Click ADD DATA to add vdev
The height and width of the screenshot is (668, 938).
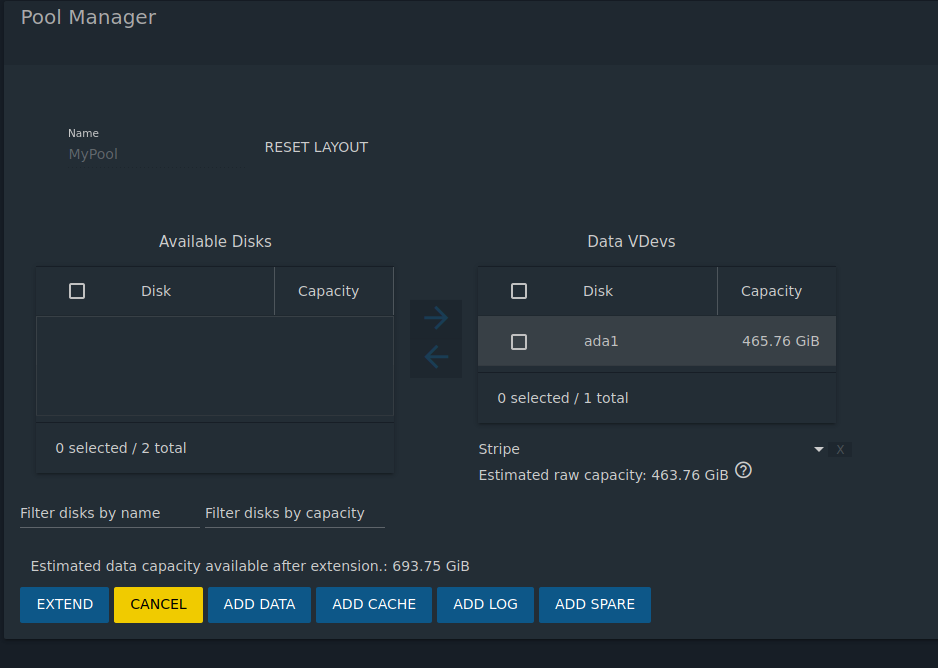coord(259,604)
